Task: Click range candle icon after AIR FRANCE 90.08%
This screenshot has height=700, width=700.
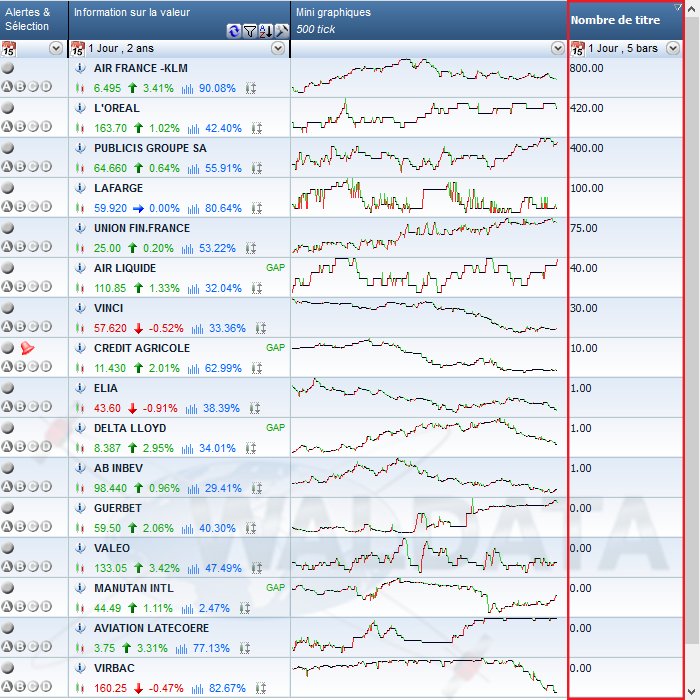Action: pyautogui.click(x=251, y=88)
